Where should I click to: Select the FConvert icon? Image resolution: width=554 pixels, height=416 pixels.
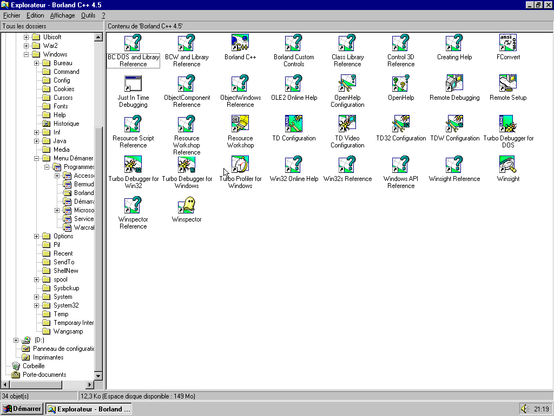point(508,43)
